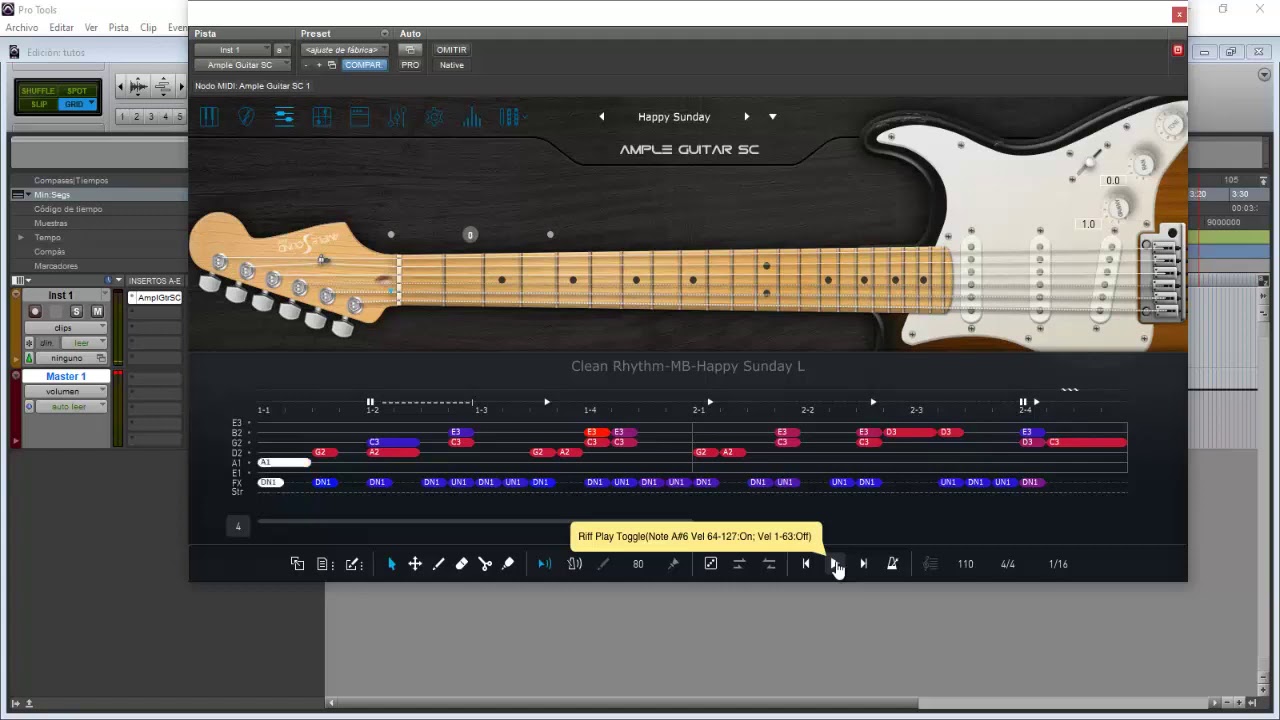Open the 4/4 time signature selector
This screenshot has width=1280, height=720.
[x=1008, y=564]
